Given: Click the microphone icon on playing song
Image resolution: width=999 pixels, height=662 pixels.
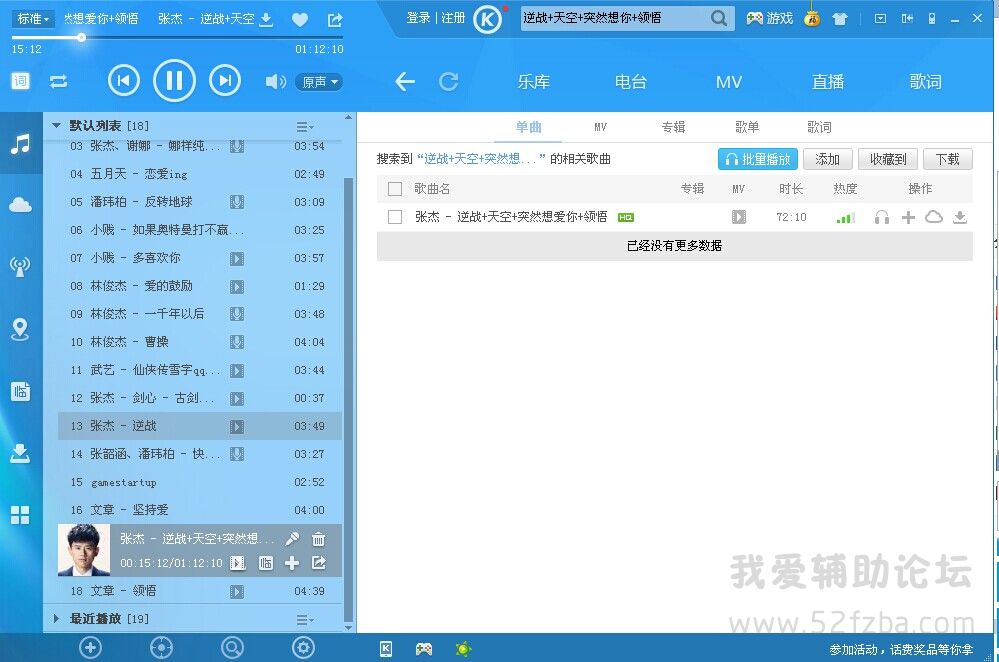Looking at the screenshot, I should [x=292, y=539].
